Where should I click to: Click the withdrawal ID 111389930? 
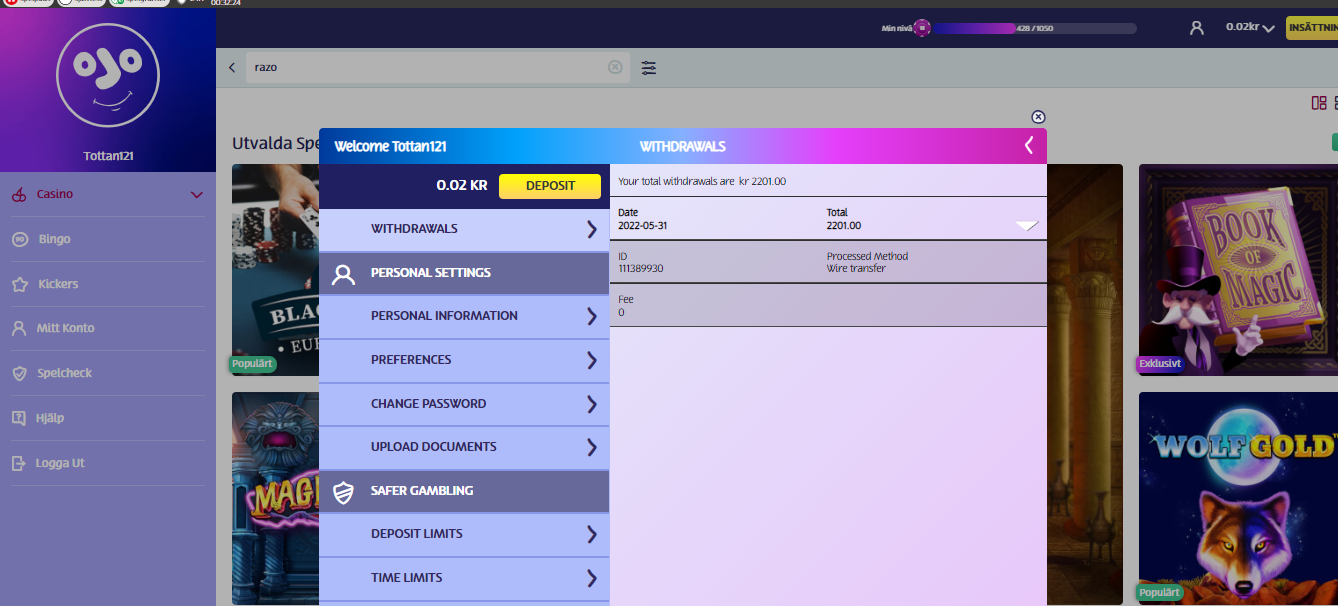[641, 269]
